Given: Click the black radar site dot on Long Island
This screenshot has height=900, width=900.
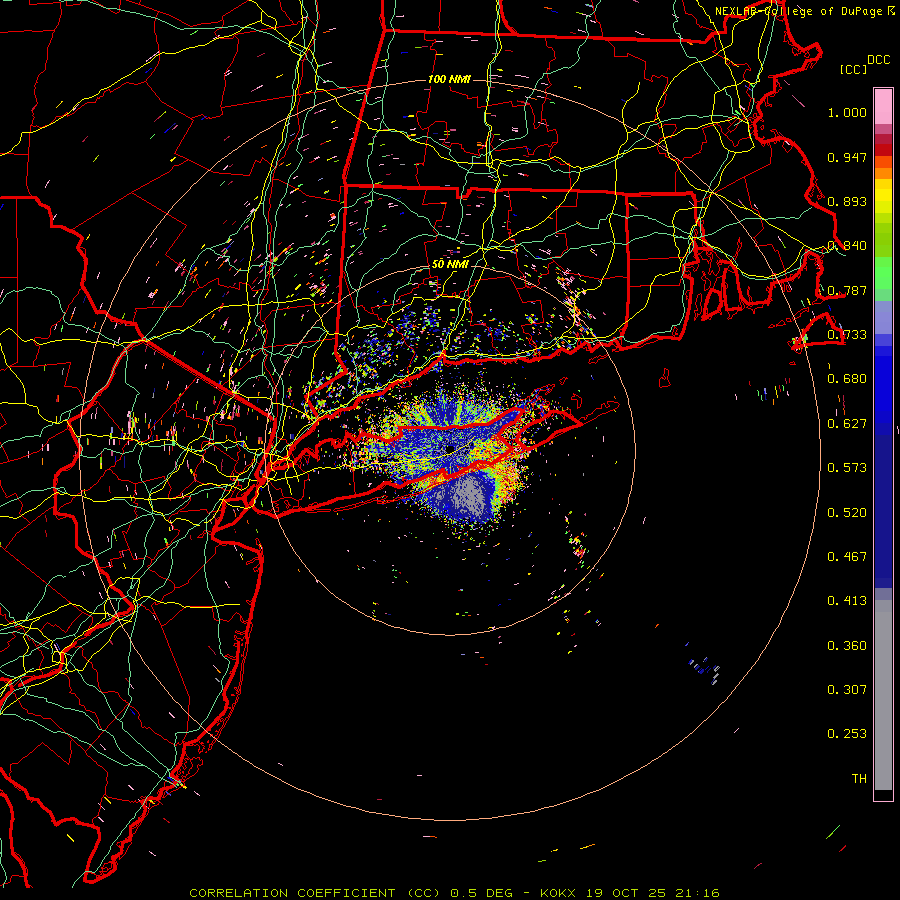Looking at the screenshot, I should coord(451,448).
